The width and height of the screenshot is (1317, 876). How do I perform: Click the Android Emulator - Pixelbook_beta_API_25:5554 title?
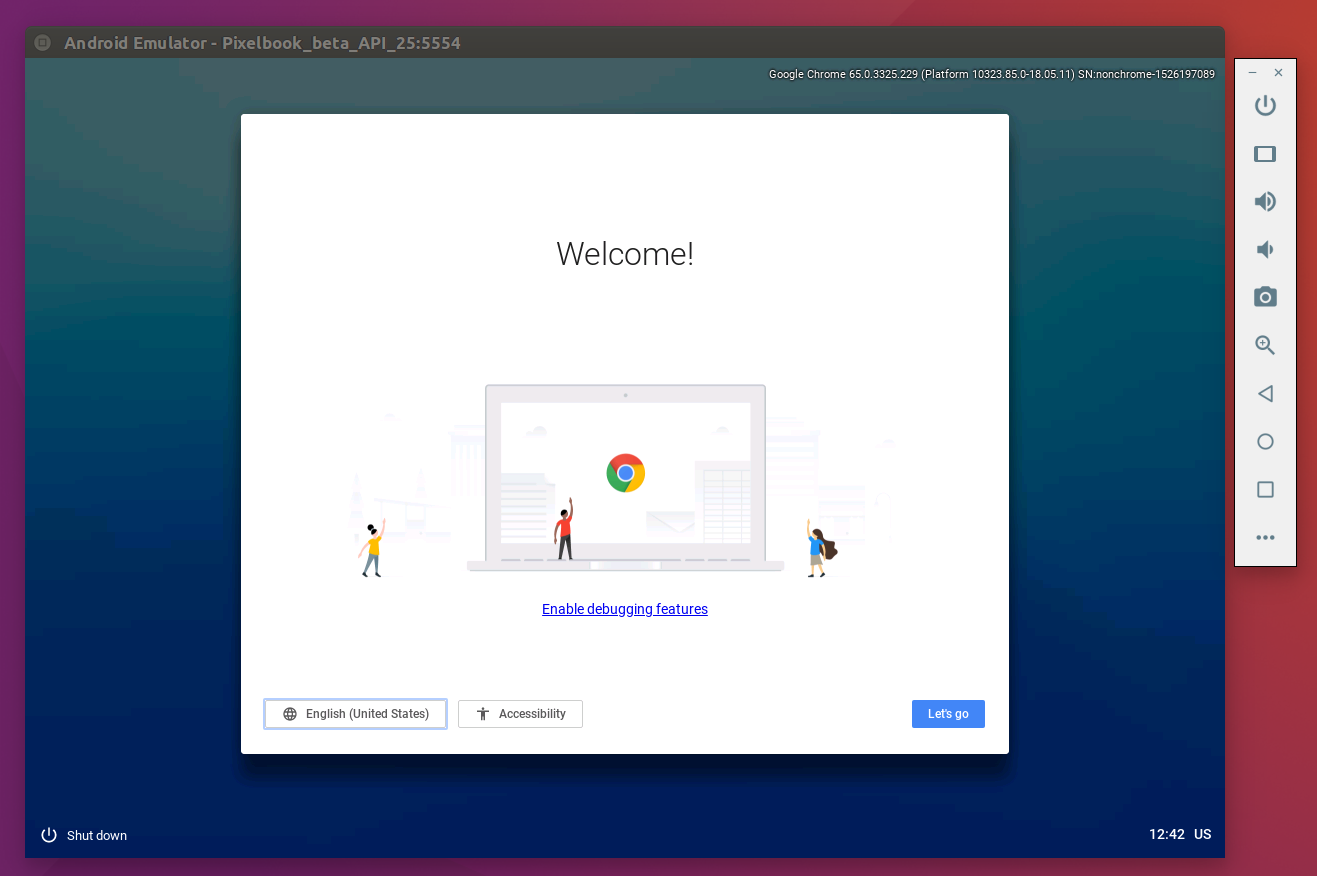[x=262, y=43]
